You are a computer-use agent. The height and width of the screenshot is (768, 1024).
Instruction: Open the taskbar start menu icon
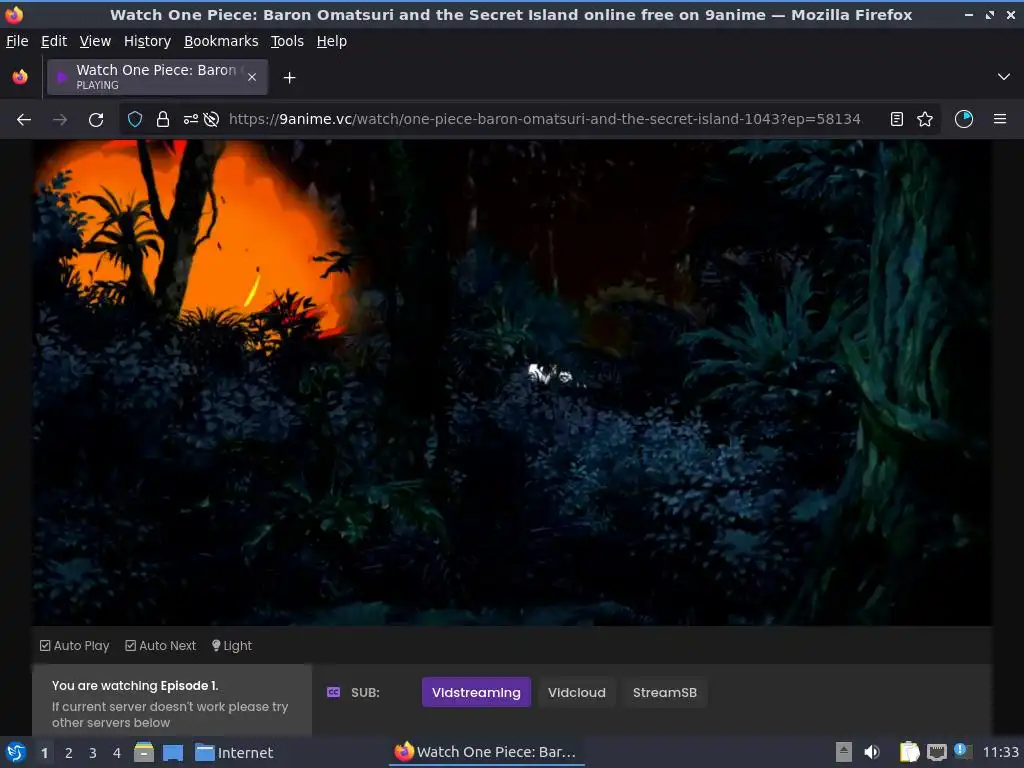pos(16,752)
